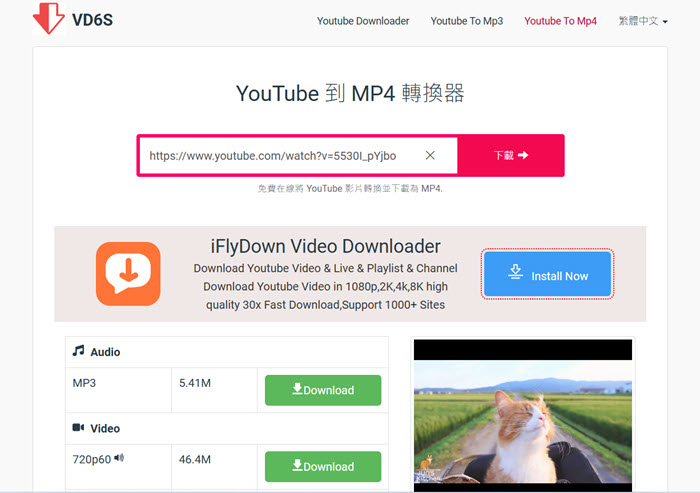Download the MP3 5.41M audio file
700x493 pixels.
pyautogui.click(x=323, y=390)
